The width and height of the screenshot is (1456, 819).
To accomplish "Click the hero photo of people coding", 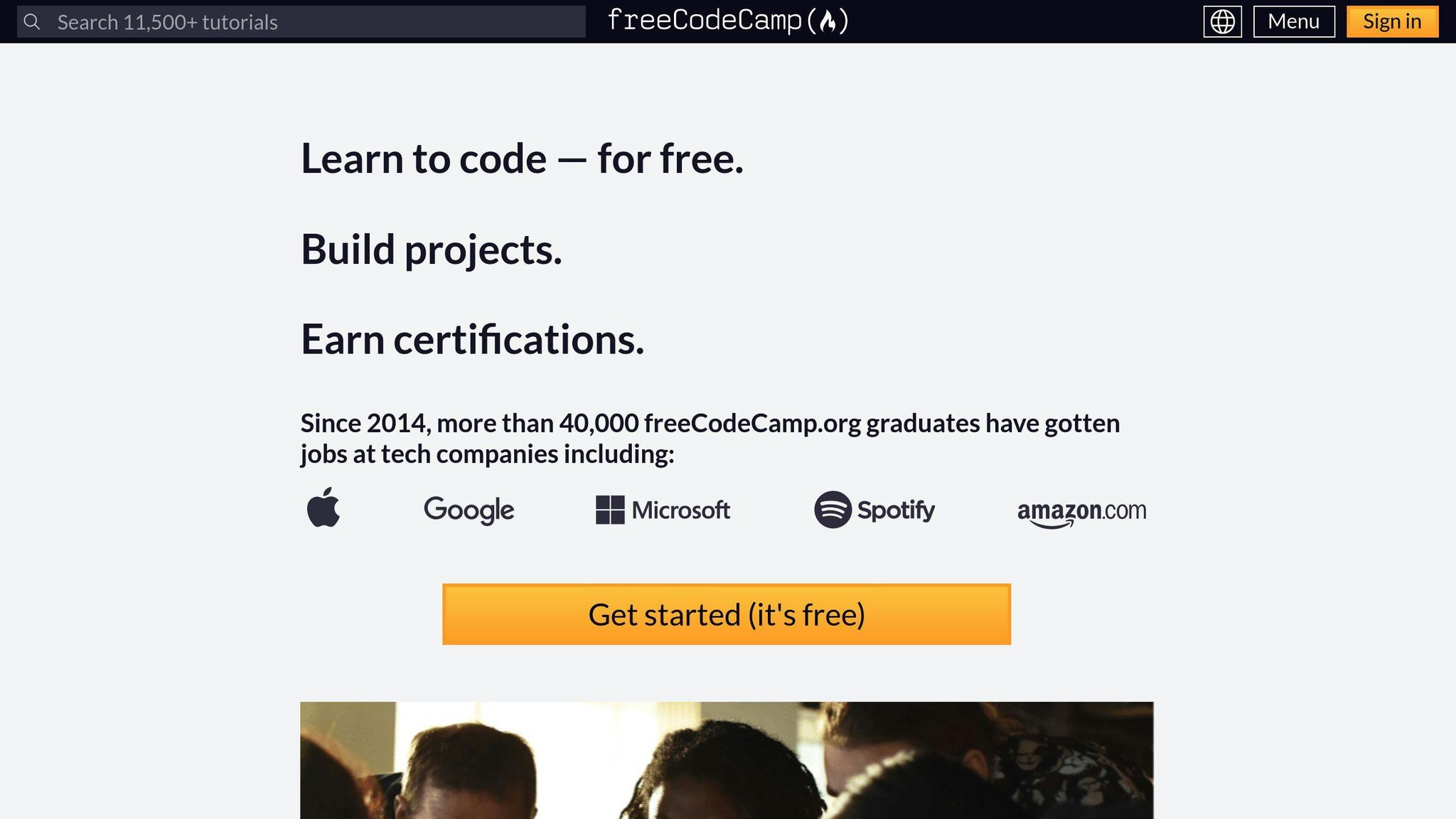I will (727, 761).
